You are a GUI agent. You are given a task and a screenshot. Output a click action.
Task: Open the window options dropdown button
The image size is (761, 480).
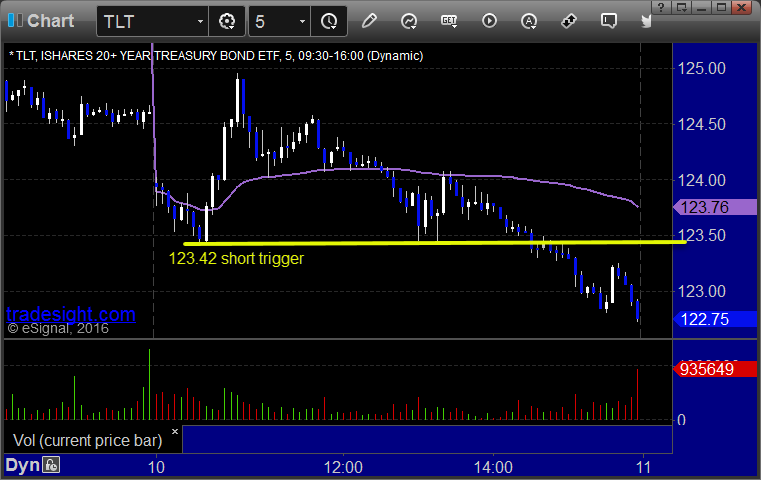[682, 7]
